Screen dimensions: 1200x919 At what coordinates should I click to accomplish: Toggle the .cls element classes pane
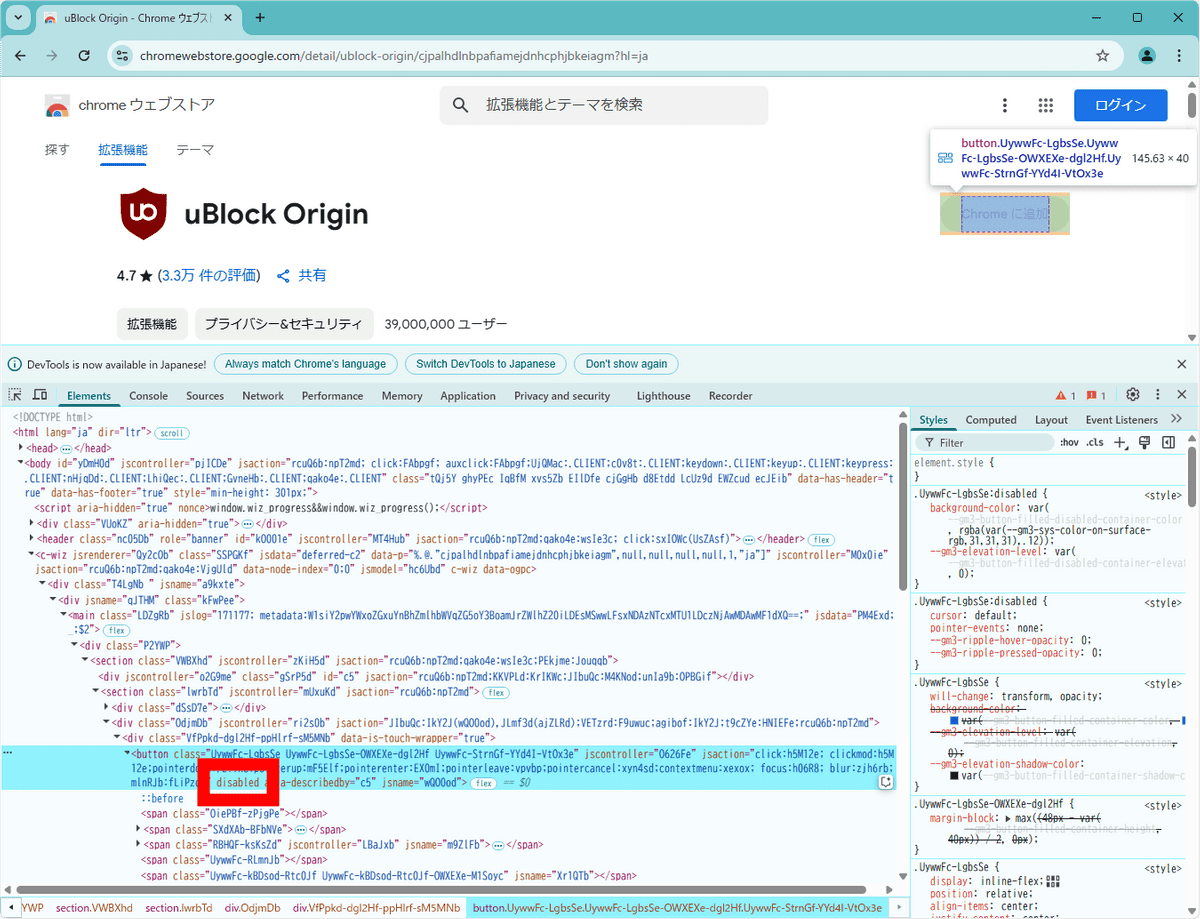pos(1095,442)
